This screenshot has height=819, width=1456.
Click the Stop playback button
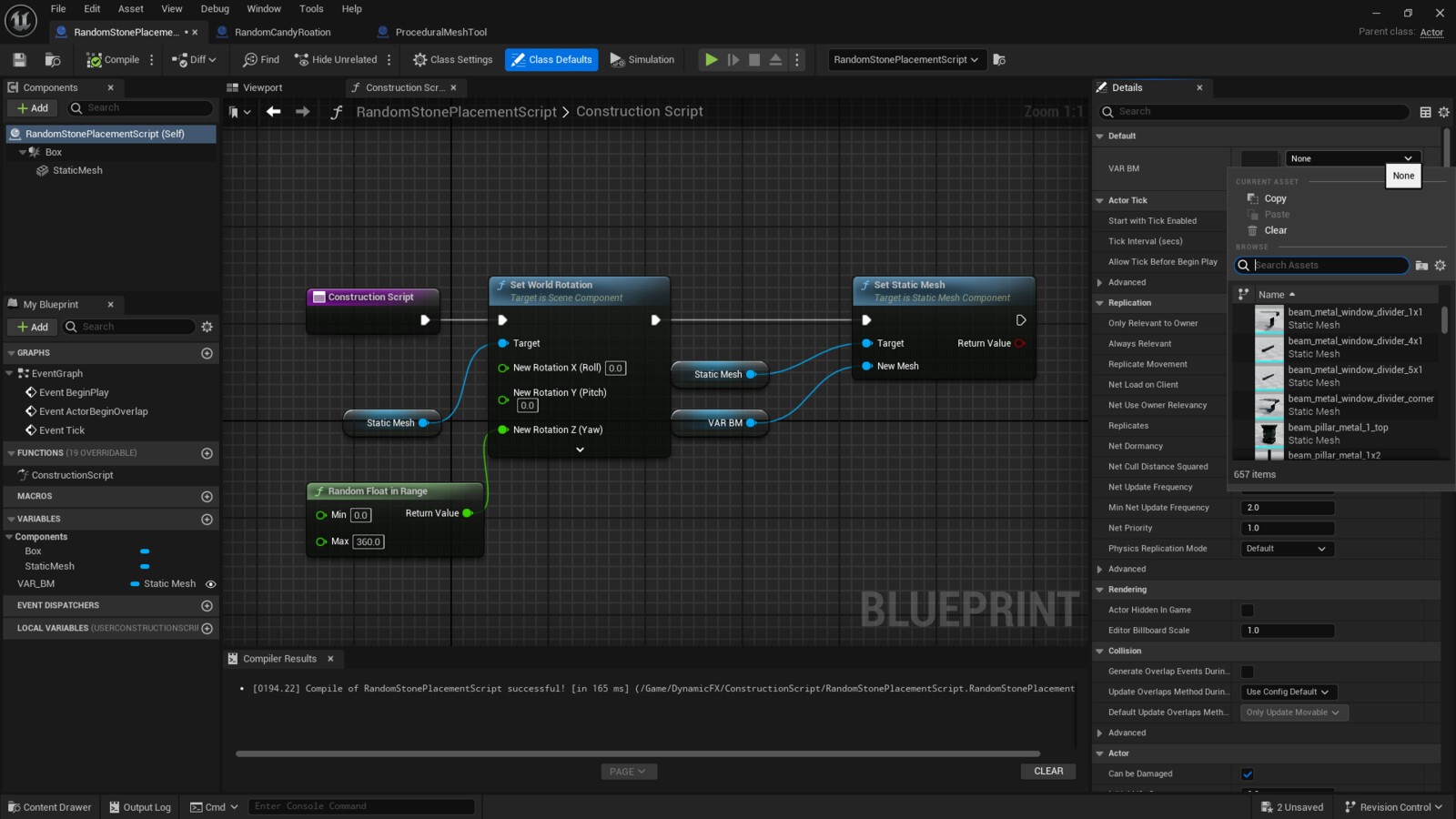tap(754, 60)
